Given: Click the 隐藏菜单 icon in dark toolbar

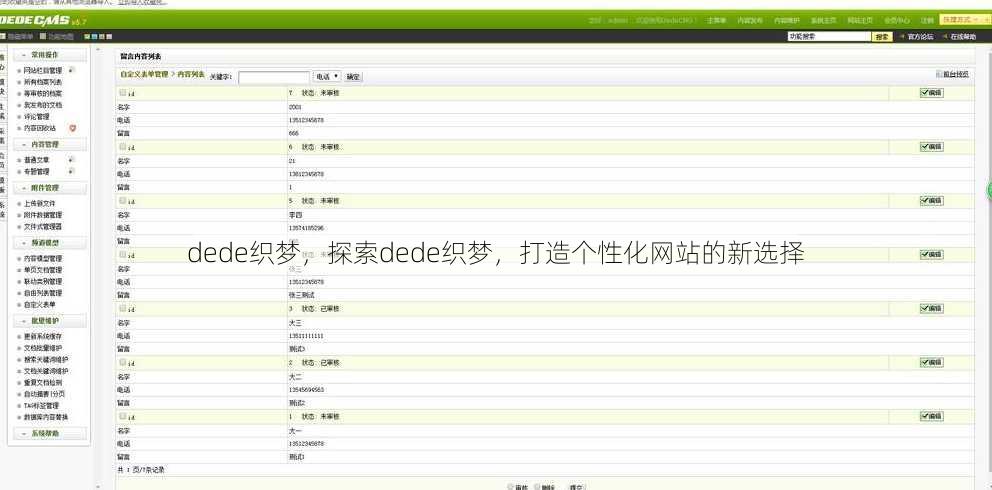Looking at the screenshot, I should (x=3, y=37).
